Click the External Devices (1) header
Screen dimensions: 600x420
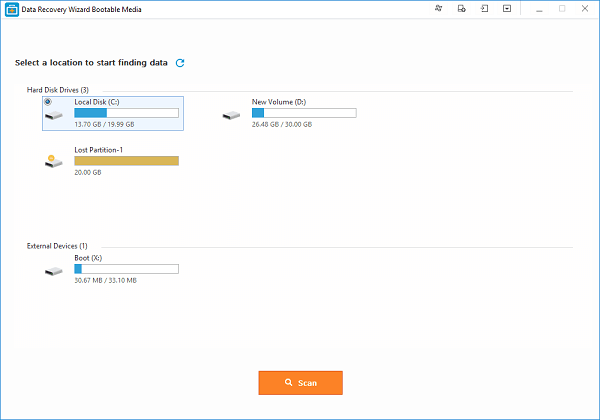click(x=57, y=245)
